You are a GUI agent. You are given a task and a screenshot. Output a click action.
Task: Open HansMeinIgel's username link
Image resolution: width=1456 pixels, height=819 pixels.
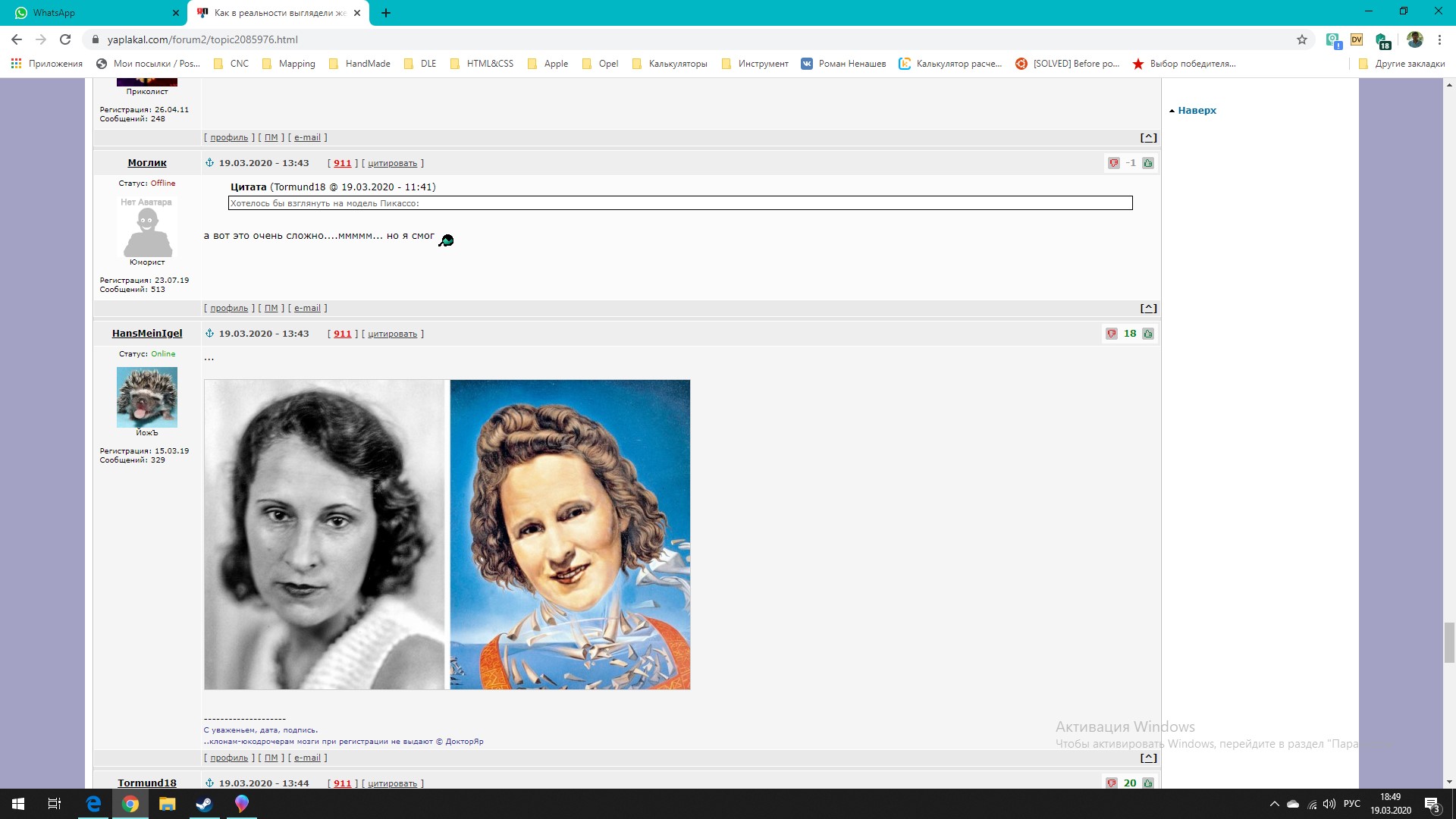(147, 334)
